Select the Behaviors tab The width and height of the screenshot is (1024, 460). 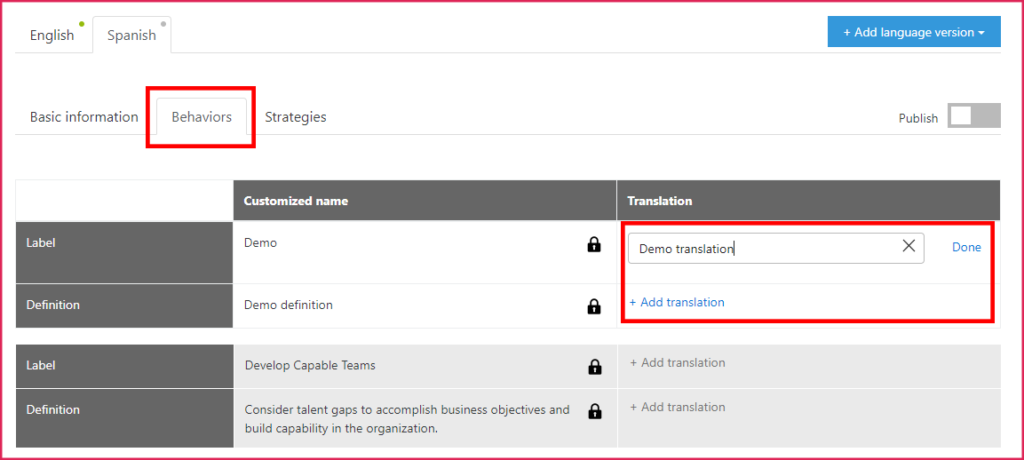tap(201, 117)
